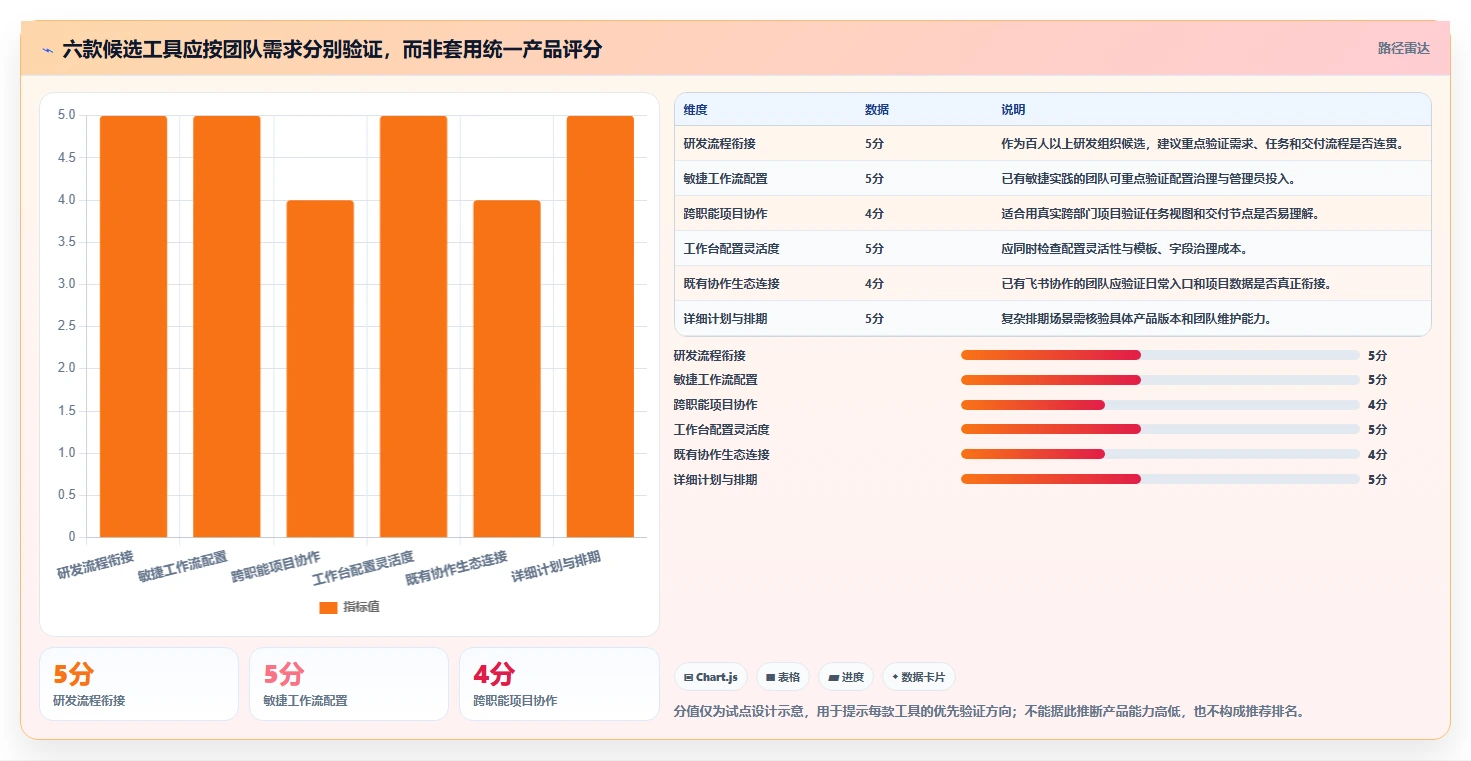Click the 研发流程衔接 chart bar
The width and height of the screenshot is (1471, 761).
(133, 326)
